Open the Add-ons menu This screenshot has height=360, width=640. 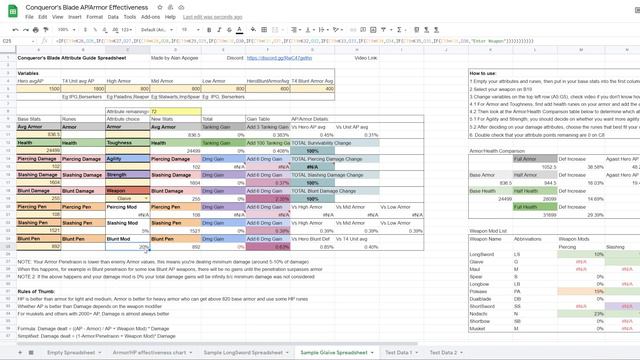tap(150, 17)
